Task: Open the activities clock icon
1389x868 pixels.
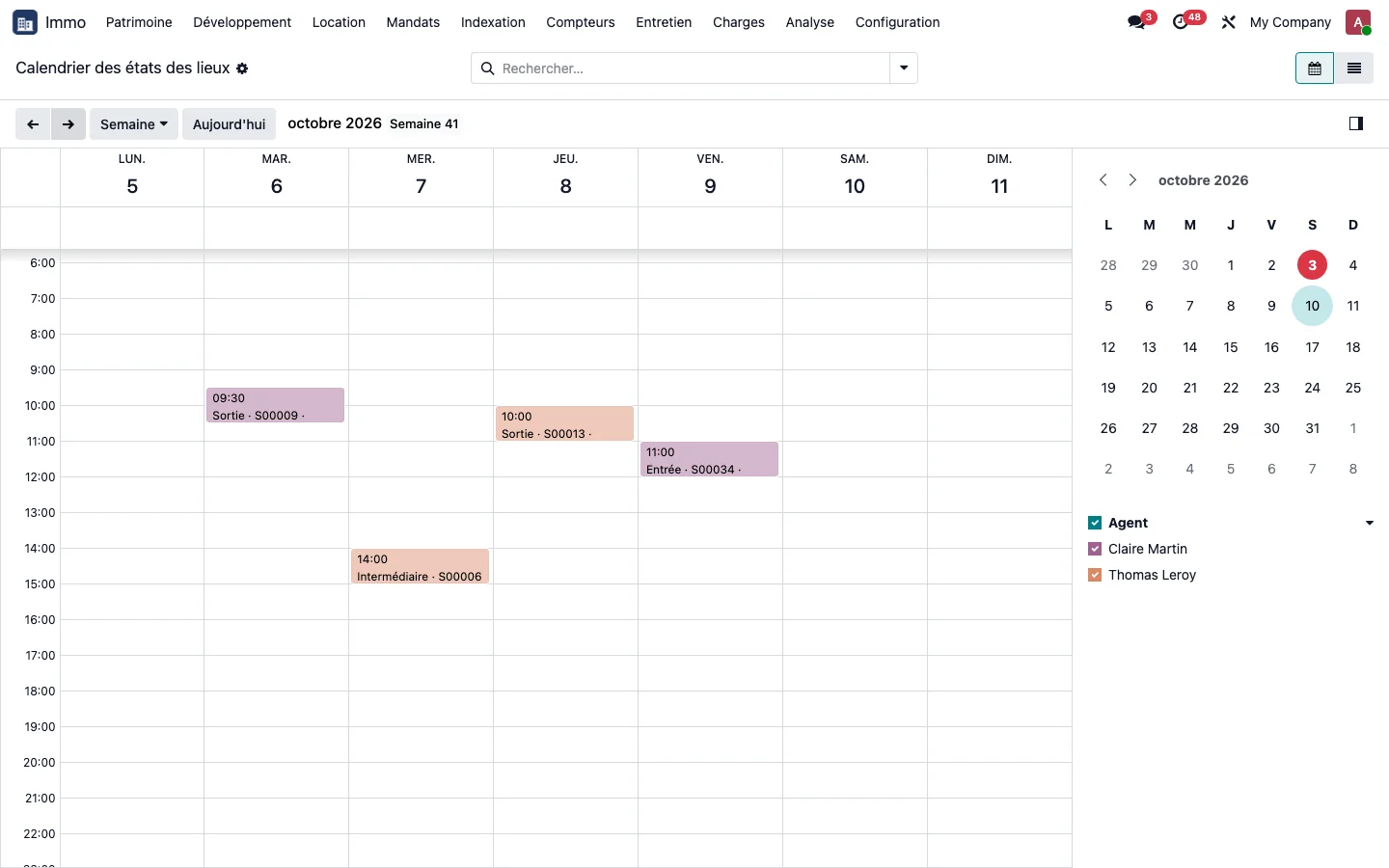Action: coord(1181,22)
